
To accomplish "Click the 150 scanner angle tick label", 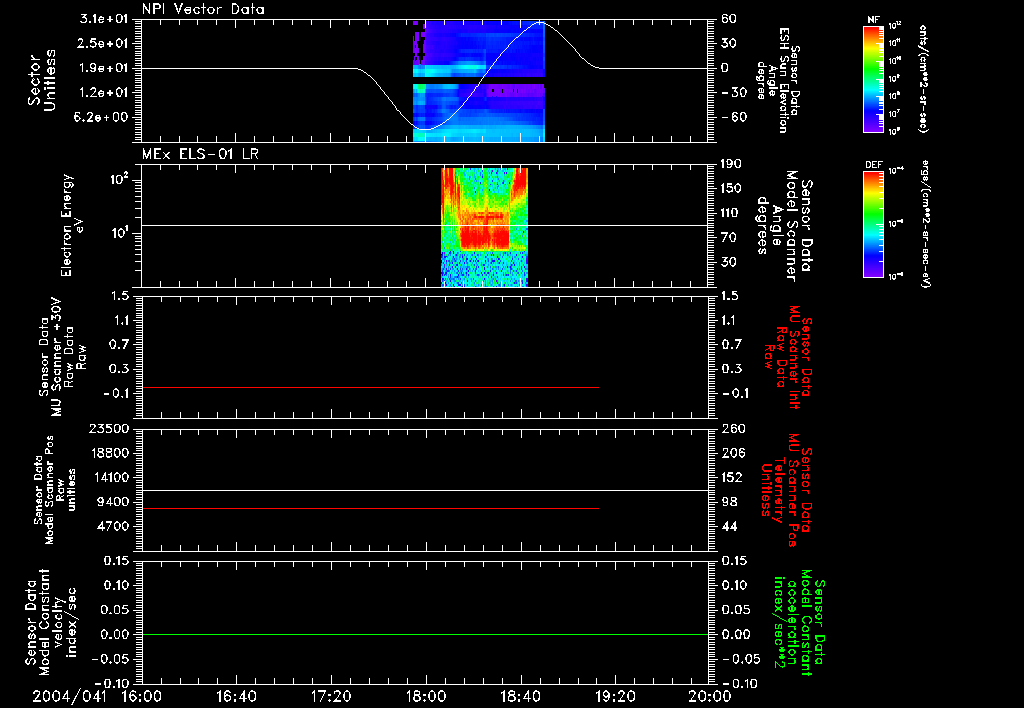I will point(732,188).
